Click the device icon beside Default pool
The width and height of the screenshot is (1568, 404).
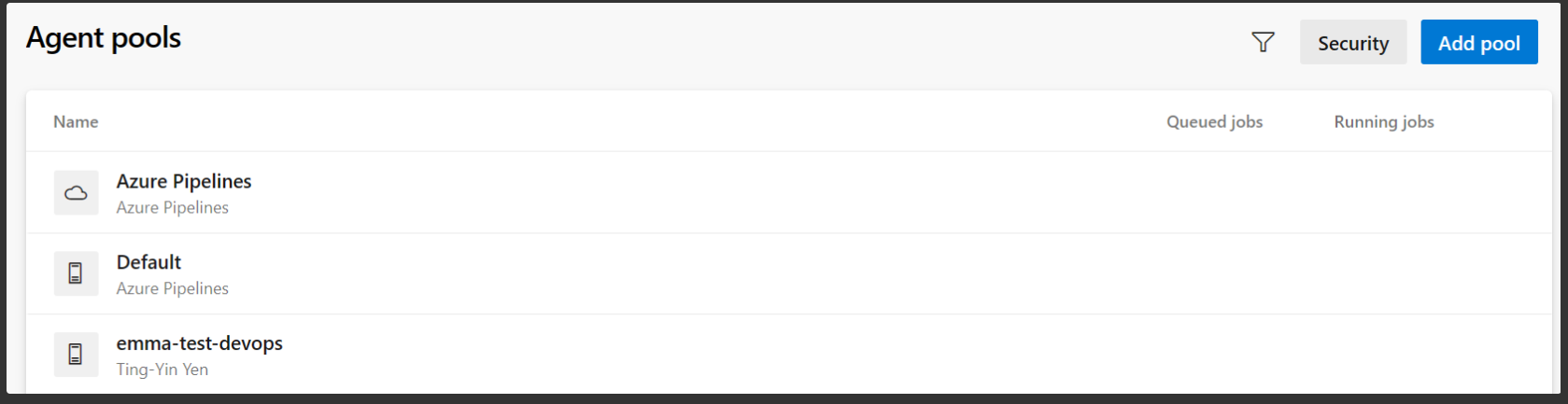click(76, 273)
